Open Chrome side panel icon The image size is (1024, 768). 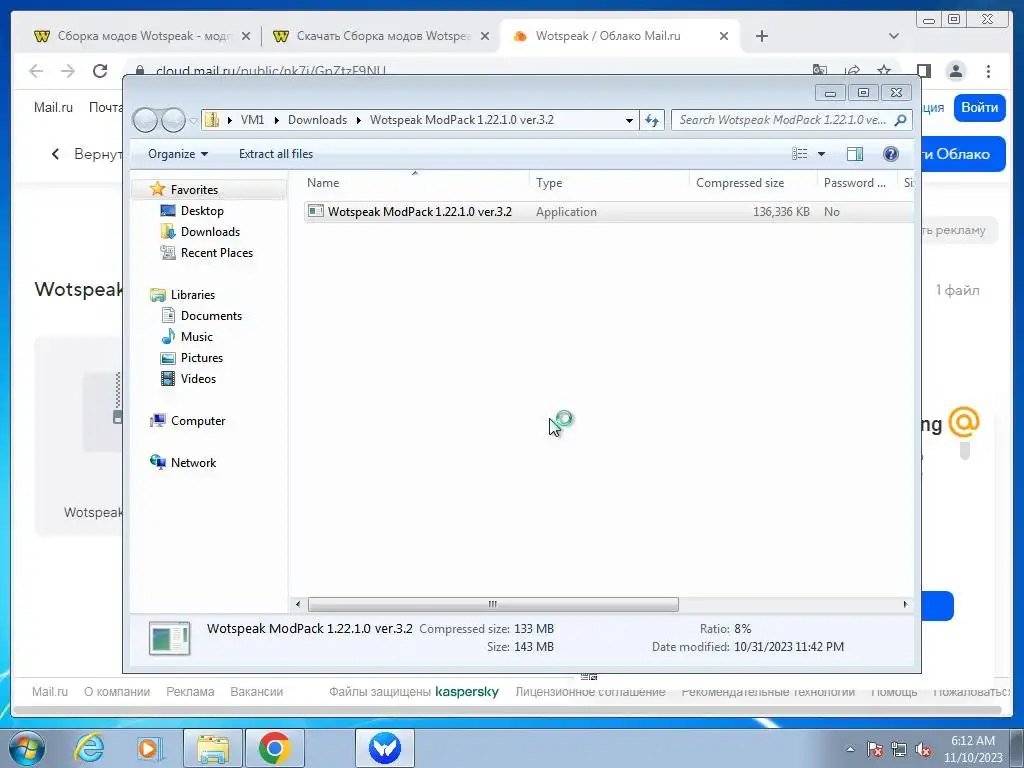[923, 71]
